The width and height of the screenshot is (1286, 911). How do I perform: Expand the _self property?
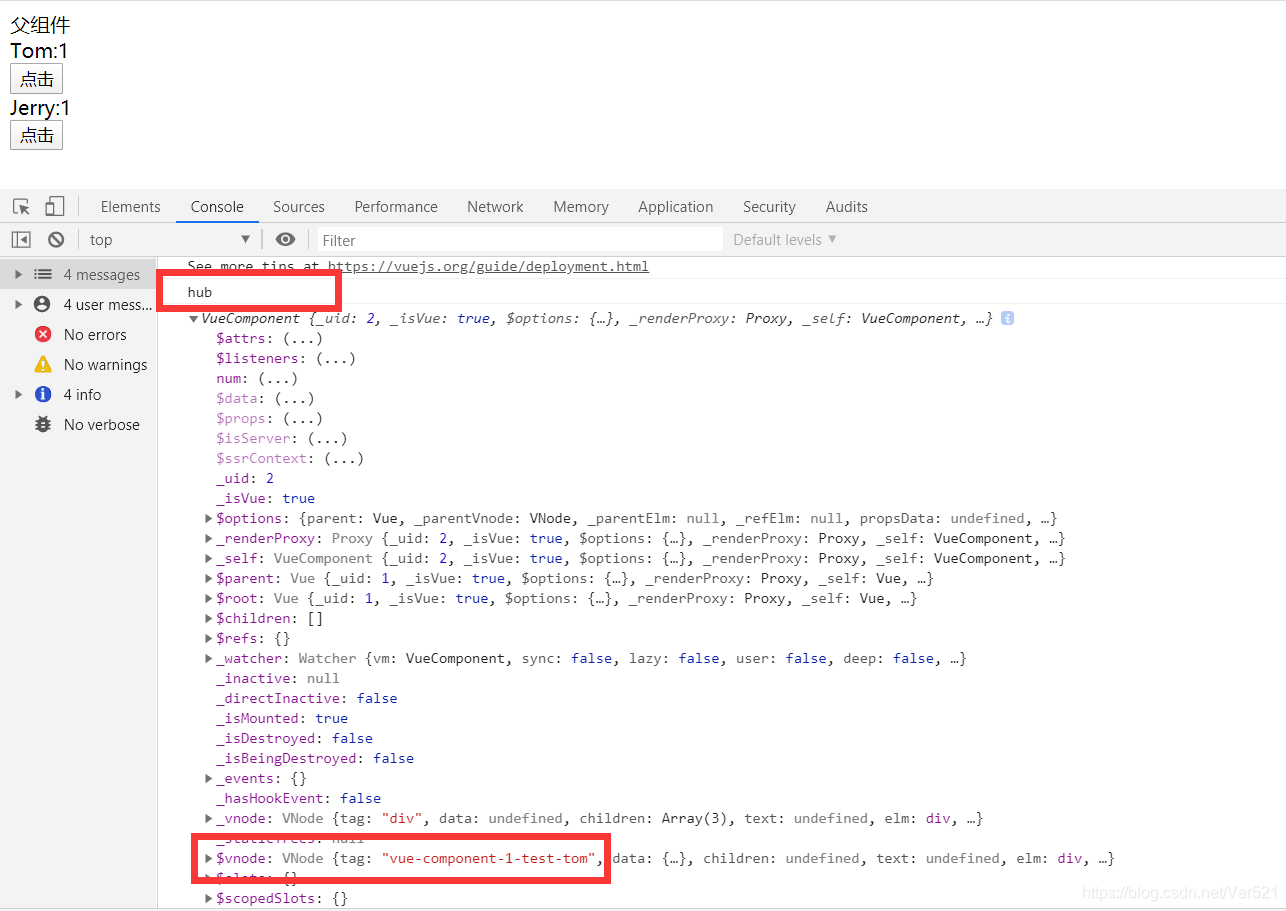coord(209,558)
